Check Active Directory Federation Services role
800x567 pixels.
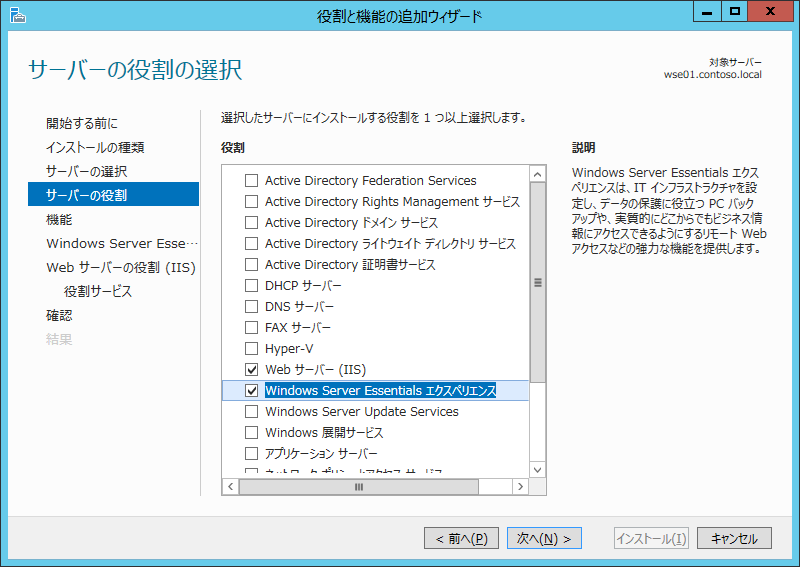(x=251, y=181)
